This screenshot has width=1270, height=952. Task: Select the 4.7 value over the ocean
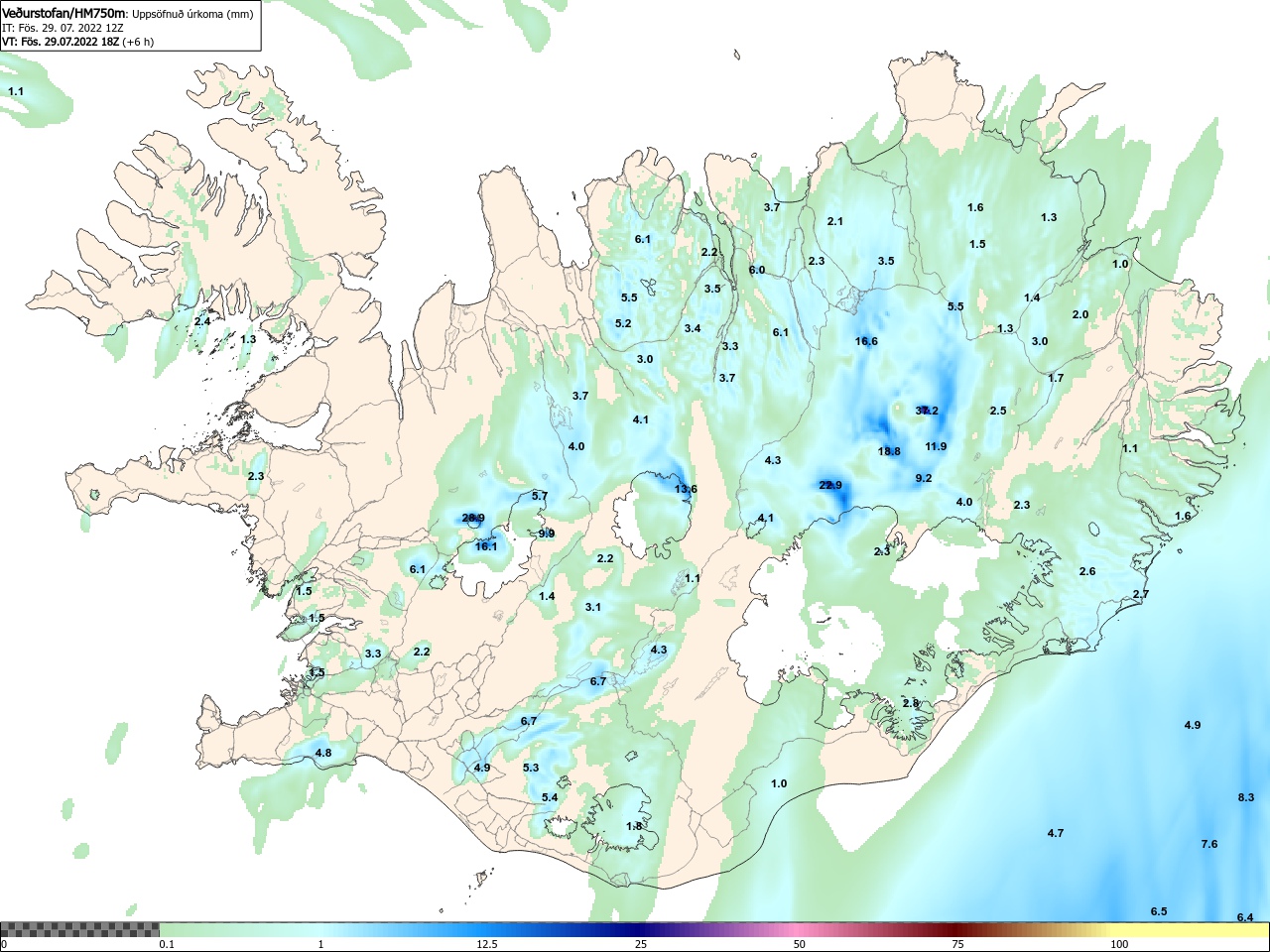(1056, 833)
